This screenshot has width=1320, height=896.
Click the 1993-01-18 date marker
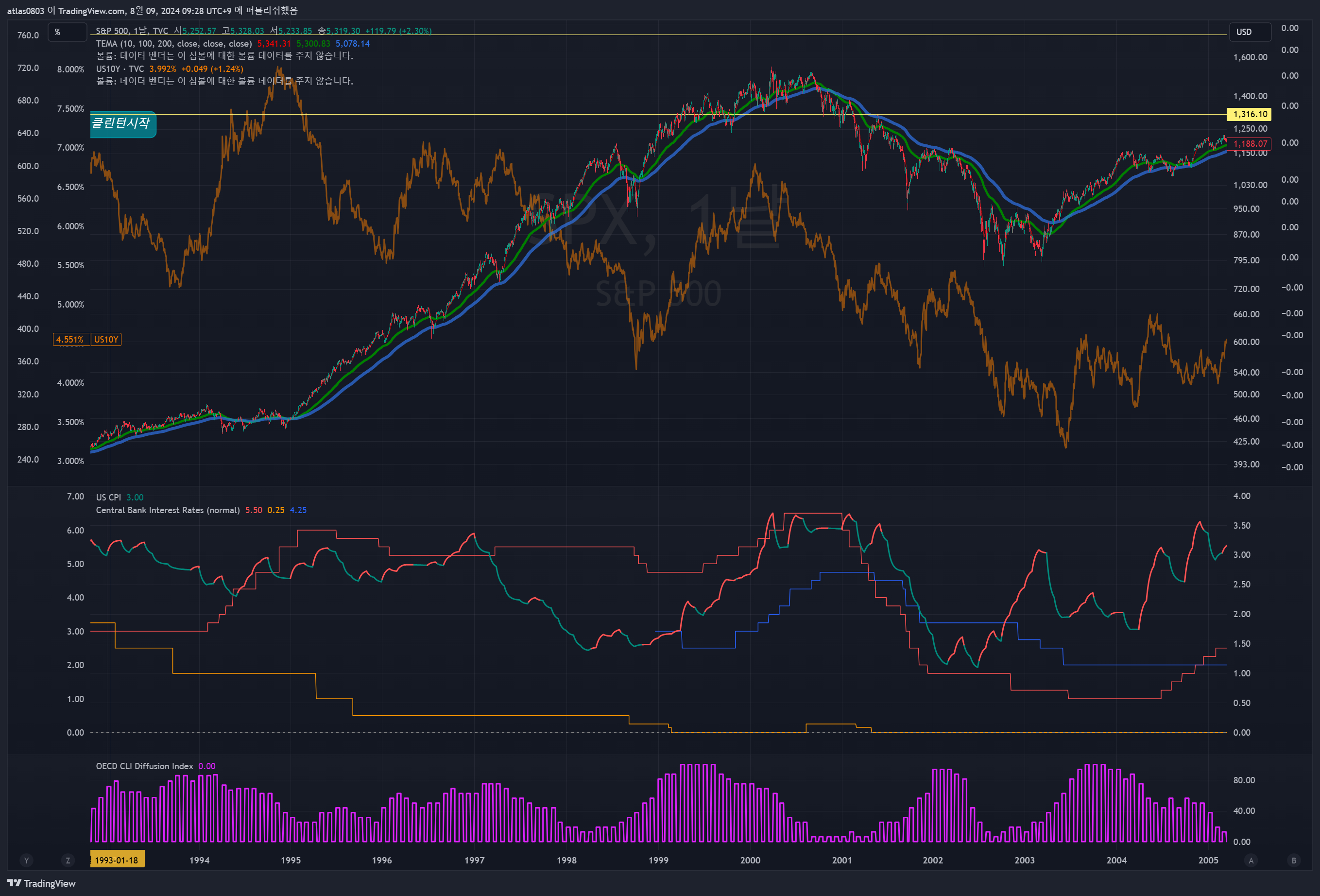click(x=117, y=860)
